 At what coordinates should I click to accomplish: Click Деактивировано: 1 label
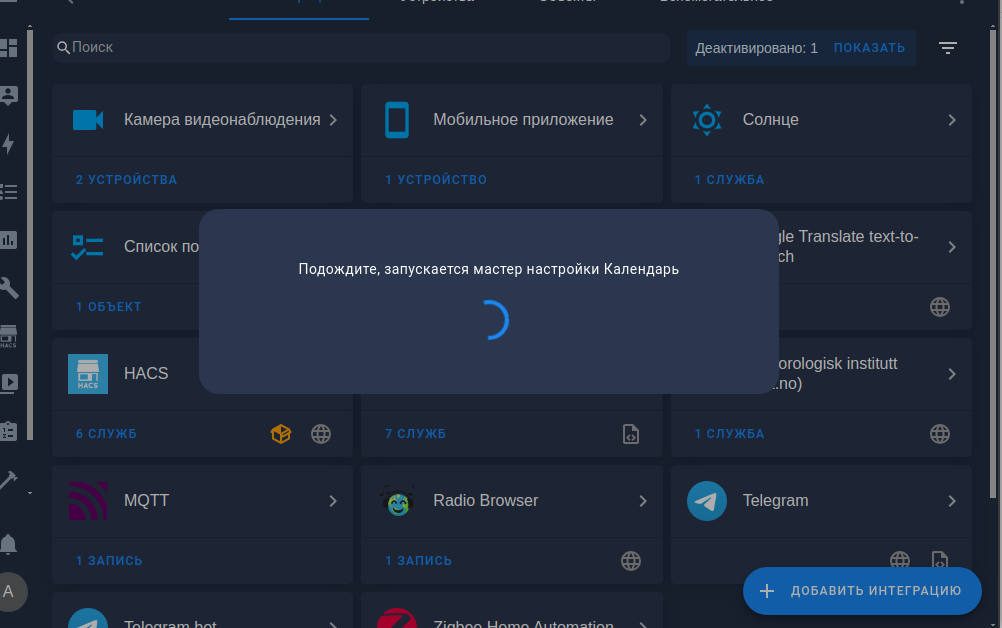pyautogui.click(x=756, y=48)
